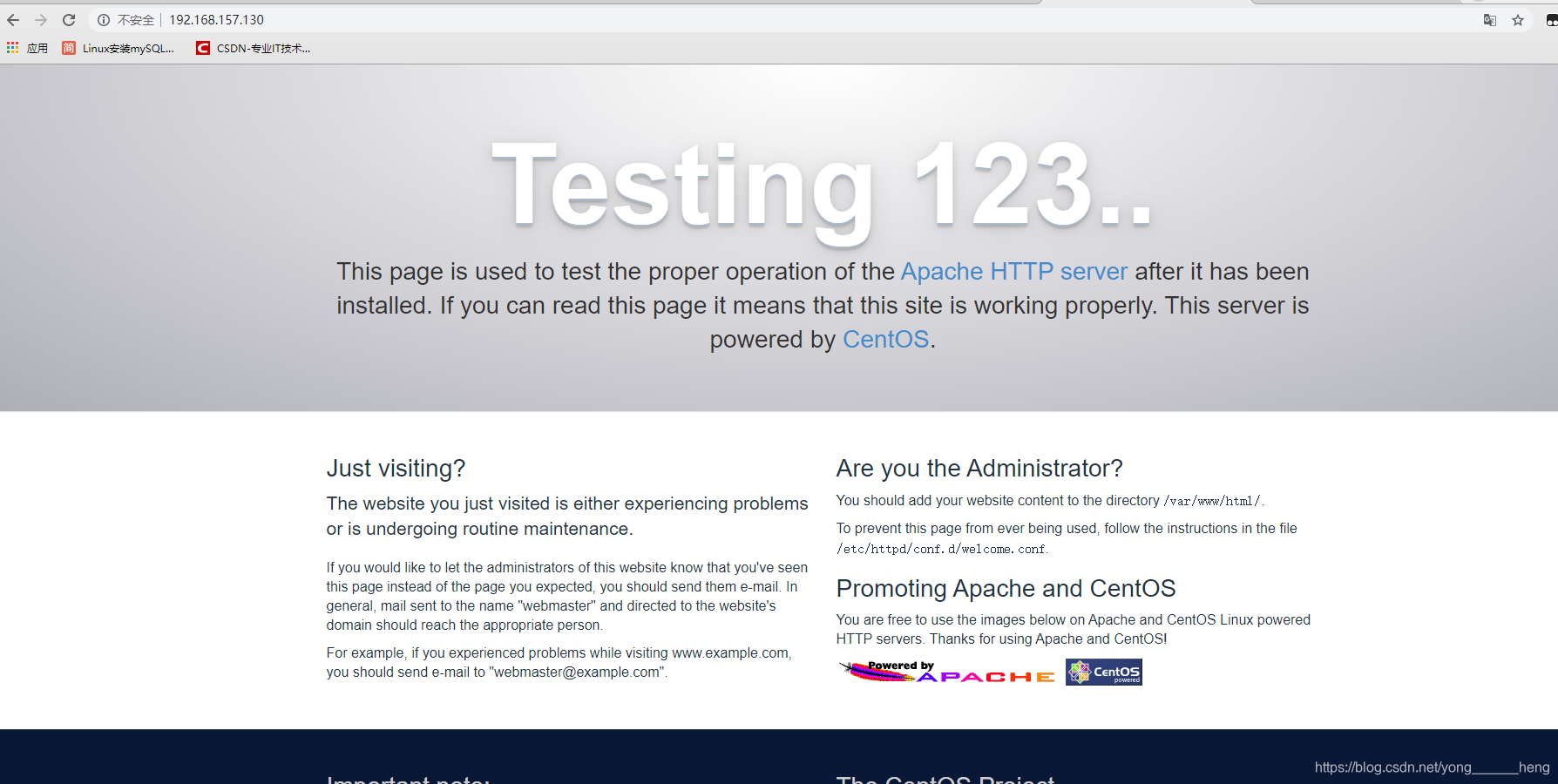Click the Powered by Apache logo
1558x784 pixels.
point(946,672)
